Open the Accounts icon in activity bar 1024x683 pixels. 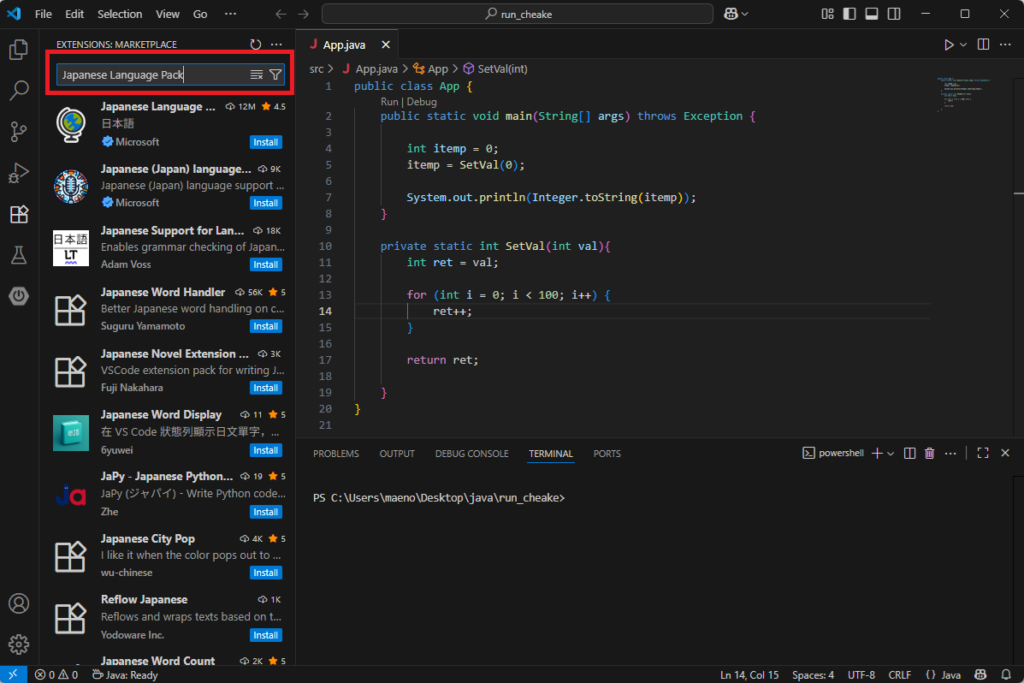pyautogui.click(x=19, y=603)
